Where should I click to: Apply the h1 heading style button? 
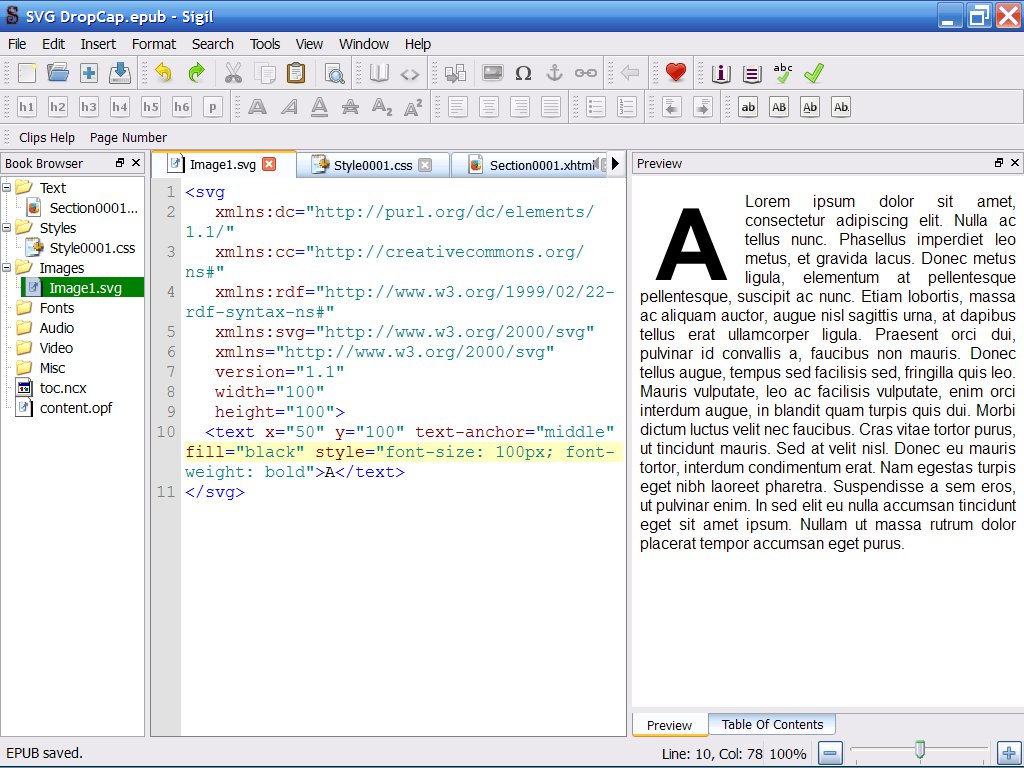[27, 107]
